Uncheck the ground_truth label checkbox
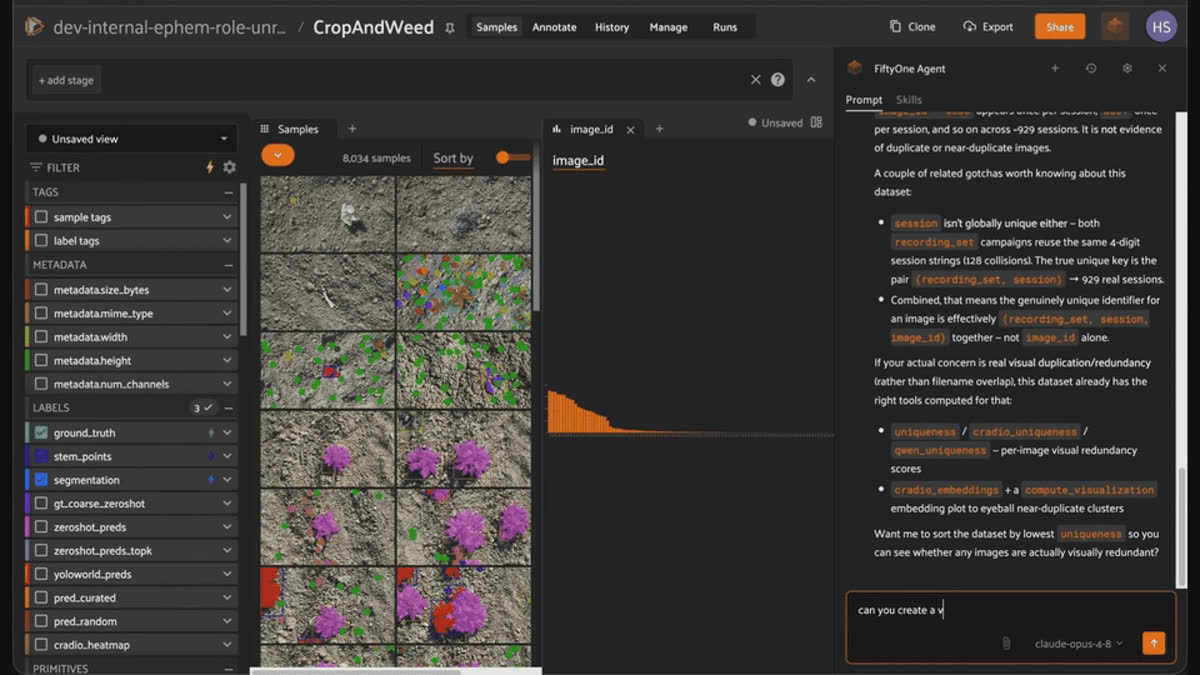The width and height of the screenshot is (1200, 675). 41,433
